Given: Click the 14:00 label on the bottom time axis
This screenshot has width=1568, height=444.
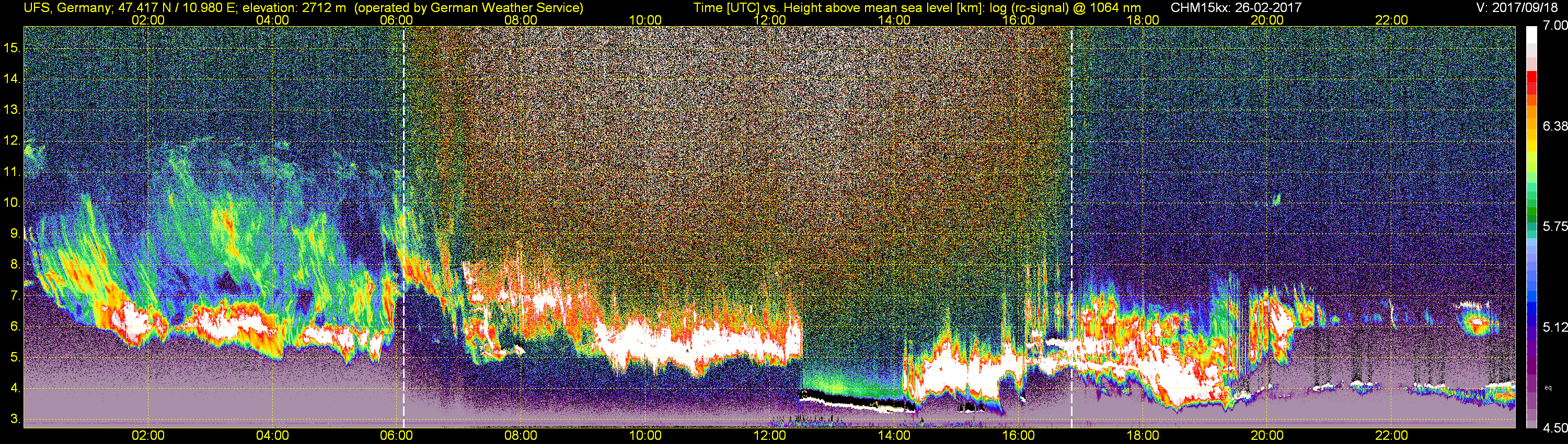Looking at the screenshot, I should [894, 436].
